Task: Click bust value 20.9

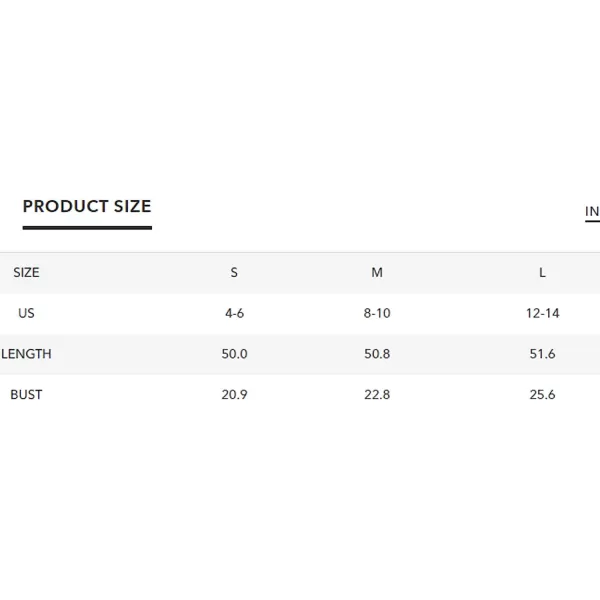Action: (234, 395)
